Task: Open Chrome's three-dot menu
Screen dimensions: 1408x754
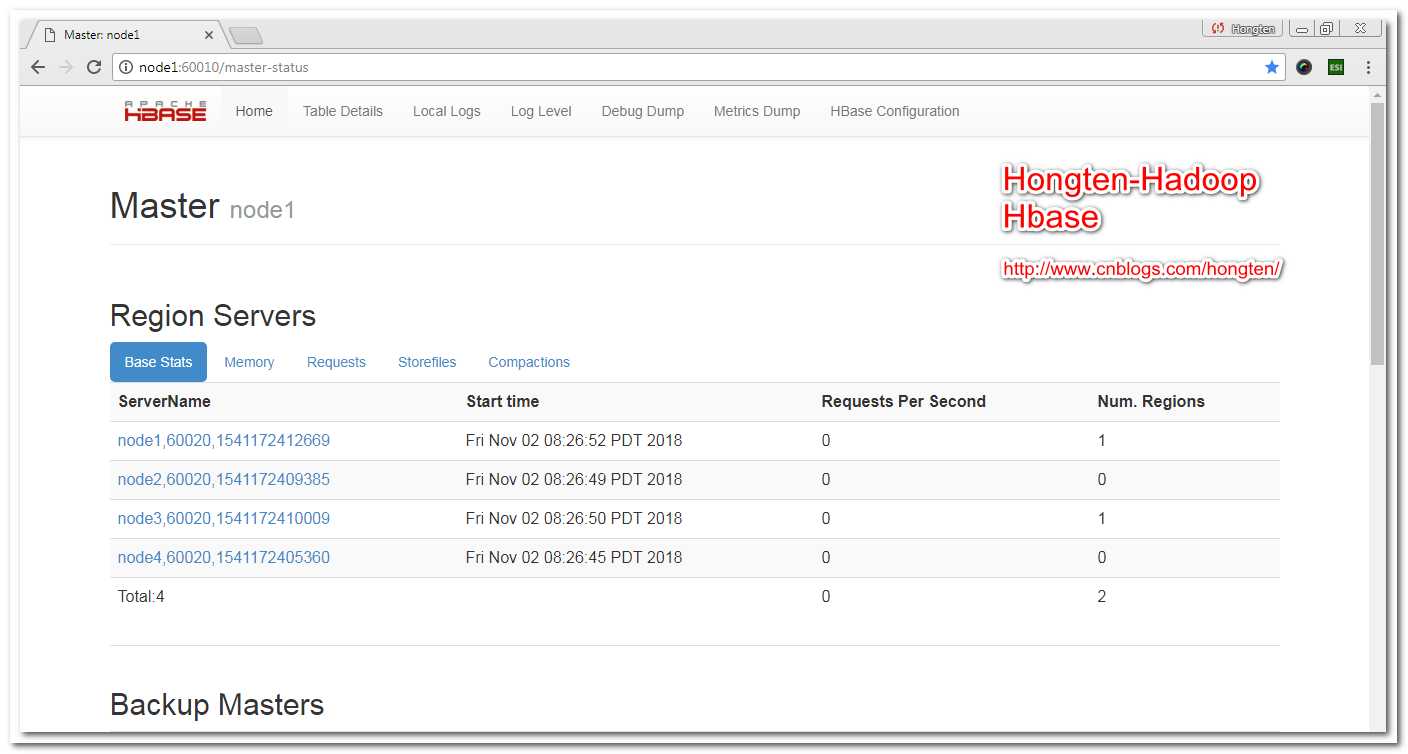Action: [1369, 67]
